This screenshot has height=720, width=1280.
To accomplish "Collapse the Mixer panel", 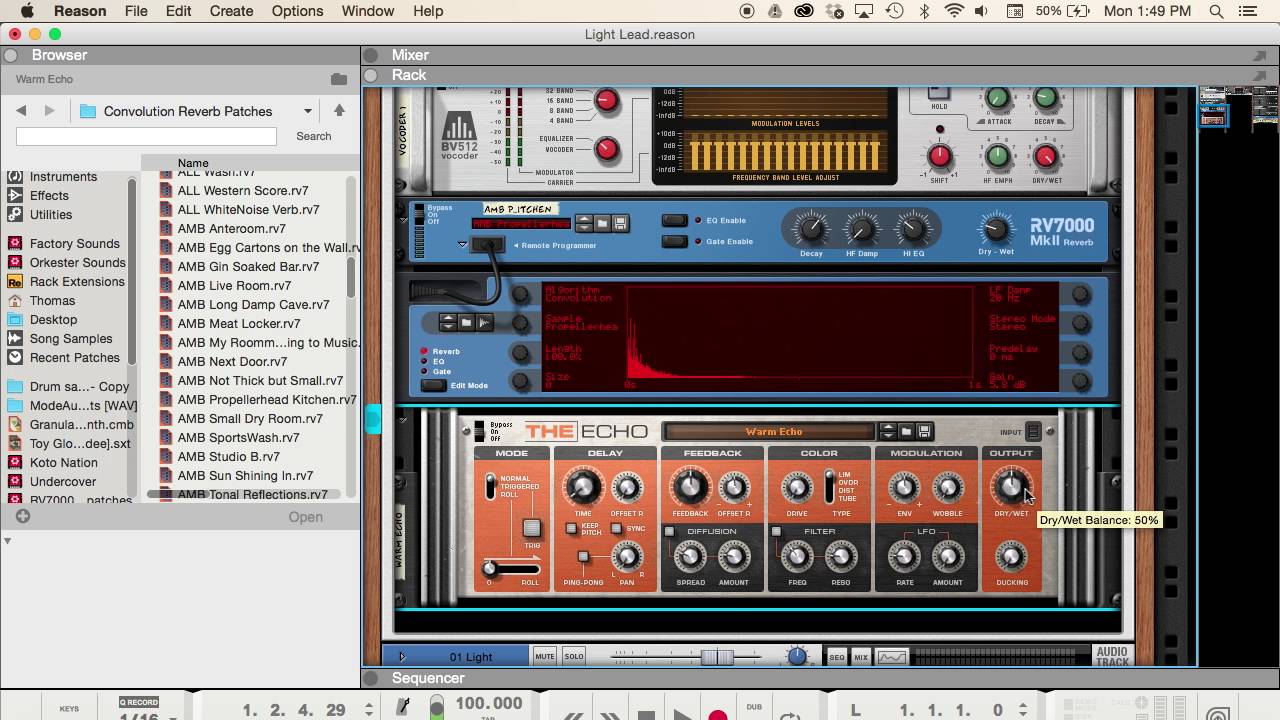I will (371, 55).
